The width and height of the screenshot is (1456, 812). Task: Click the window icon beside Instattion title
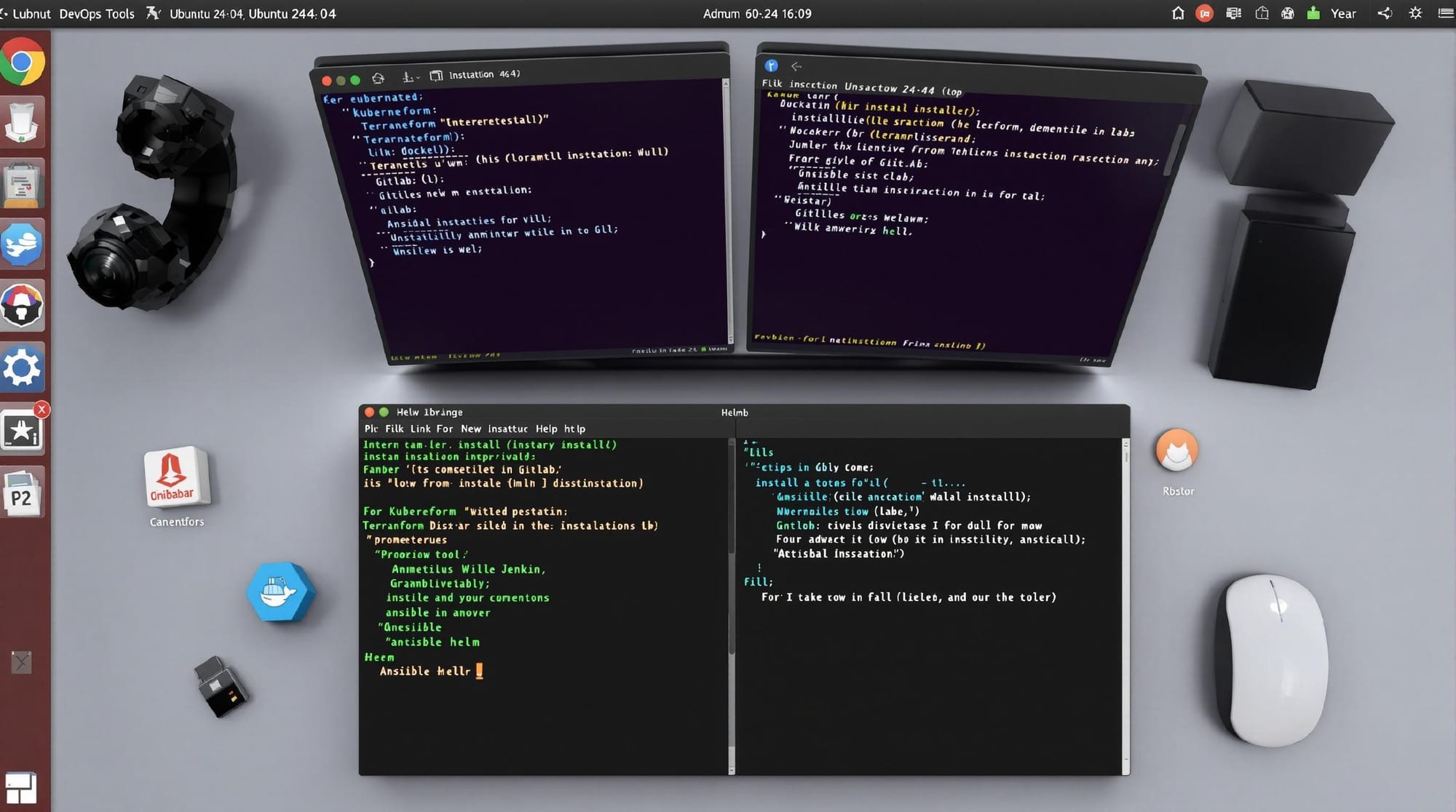[x=436, y=75]
